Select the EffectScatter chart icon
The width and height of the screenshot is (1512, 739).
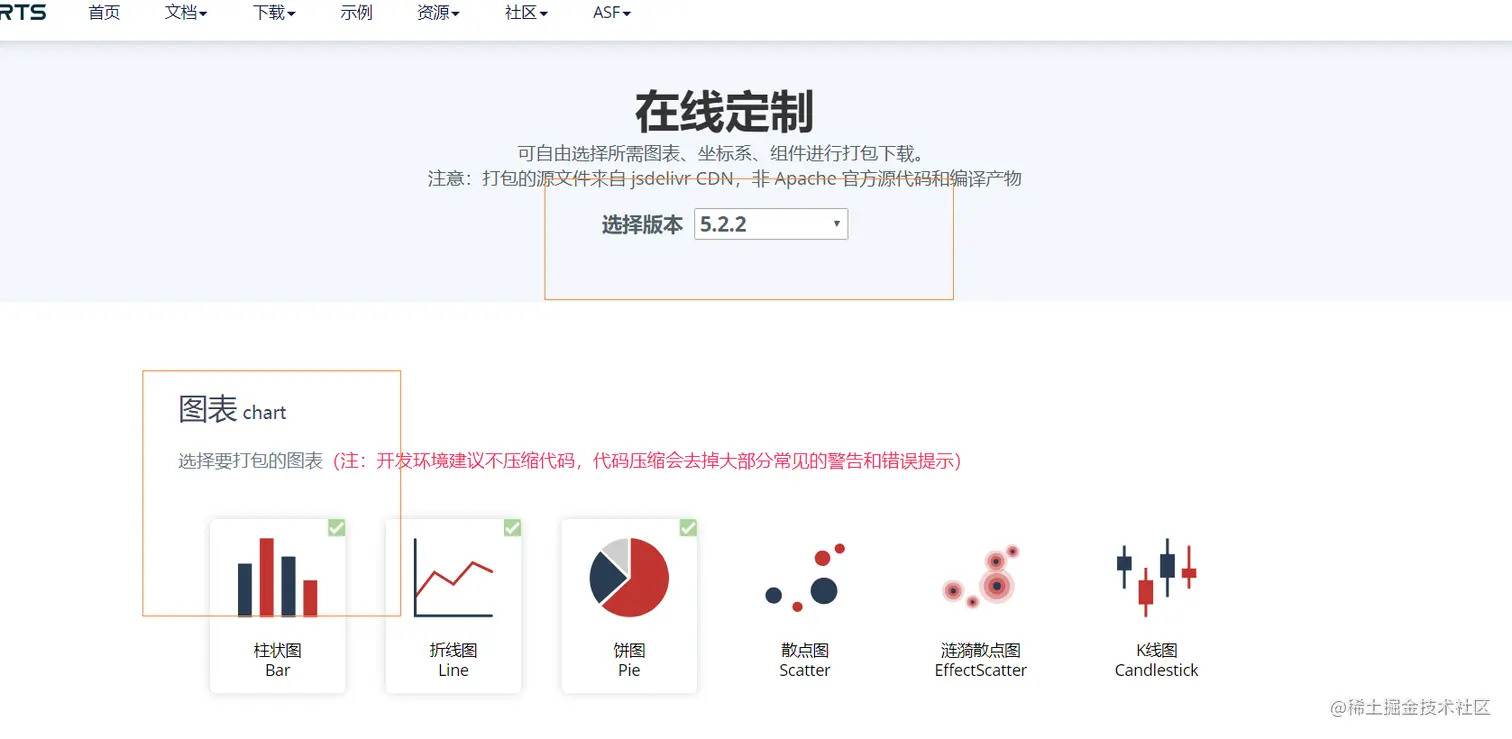pyautogui.click(x=980, y=577)
